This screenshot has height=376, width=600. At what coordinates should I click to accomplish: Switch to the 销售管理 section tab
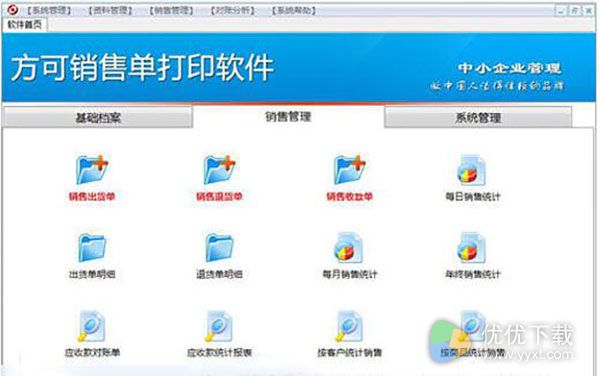[288, 117]
